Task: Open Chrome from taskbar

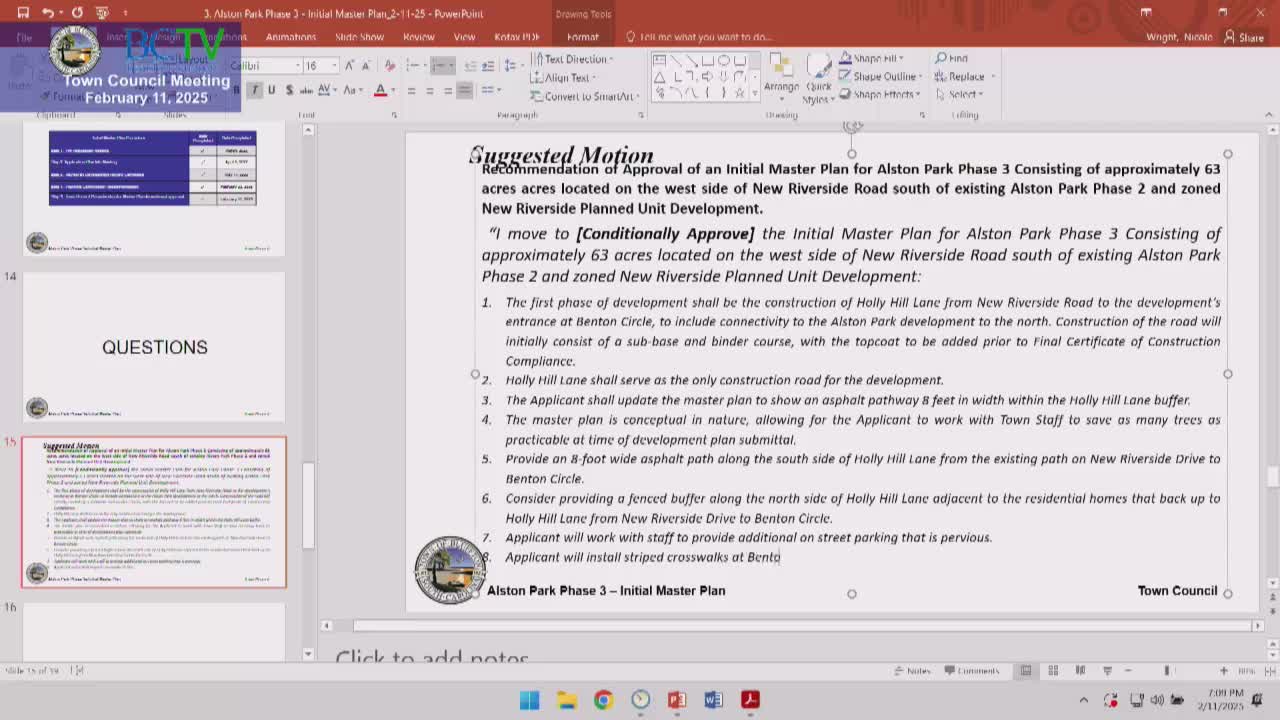Action: click(x=603, y=700)
